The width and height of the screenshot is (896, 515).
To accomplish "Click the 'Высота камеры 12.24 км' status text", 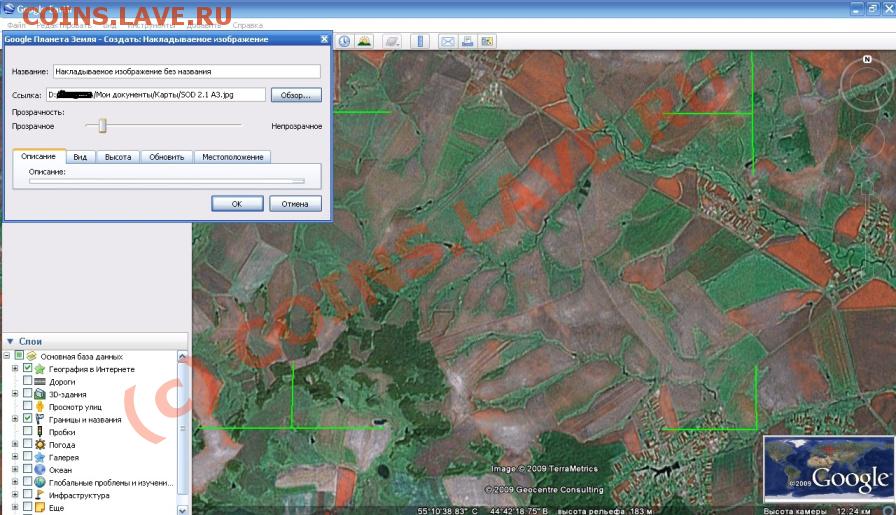I will 817,511.
